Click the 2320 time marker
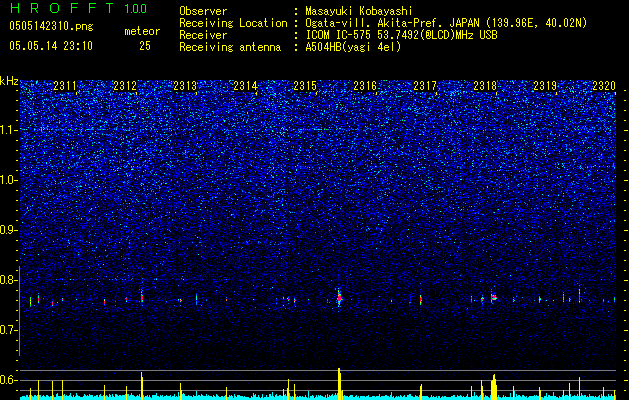Viewport: 629px width, 400px height. pyautogui.click(x=604, y=86)
